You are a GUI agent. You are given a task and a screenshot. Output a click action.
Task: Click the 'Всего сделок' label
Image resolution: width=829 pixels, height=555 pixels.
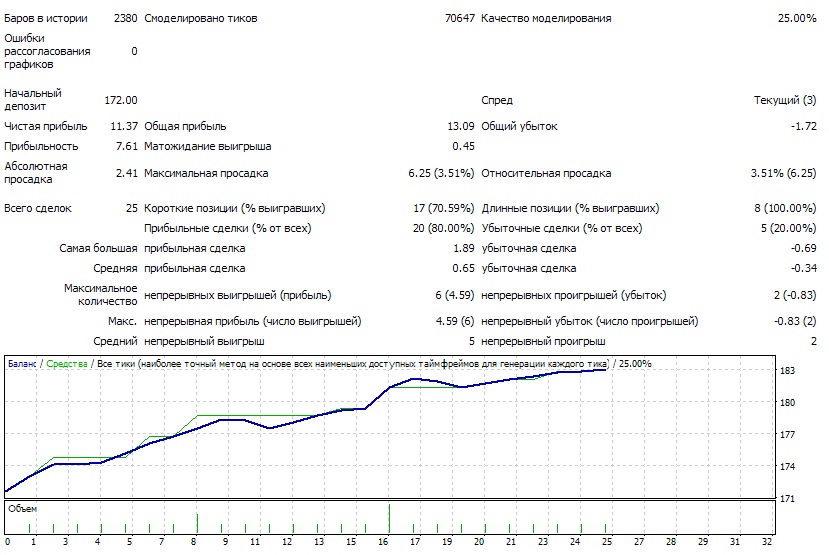point(38,208)
